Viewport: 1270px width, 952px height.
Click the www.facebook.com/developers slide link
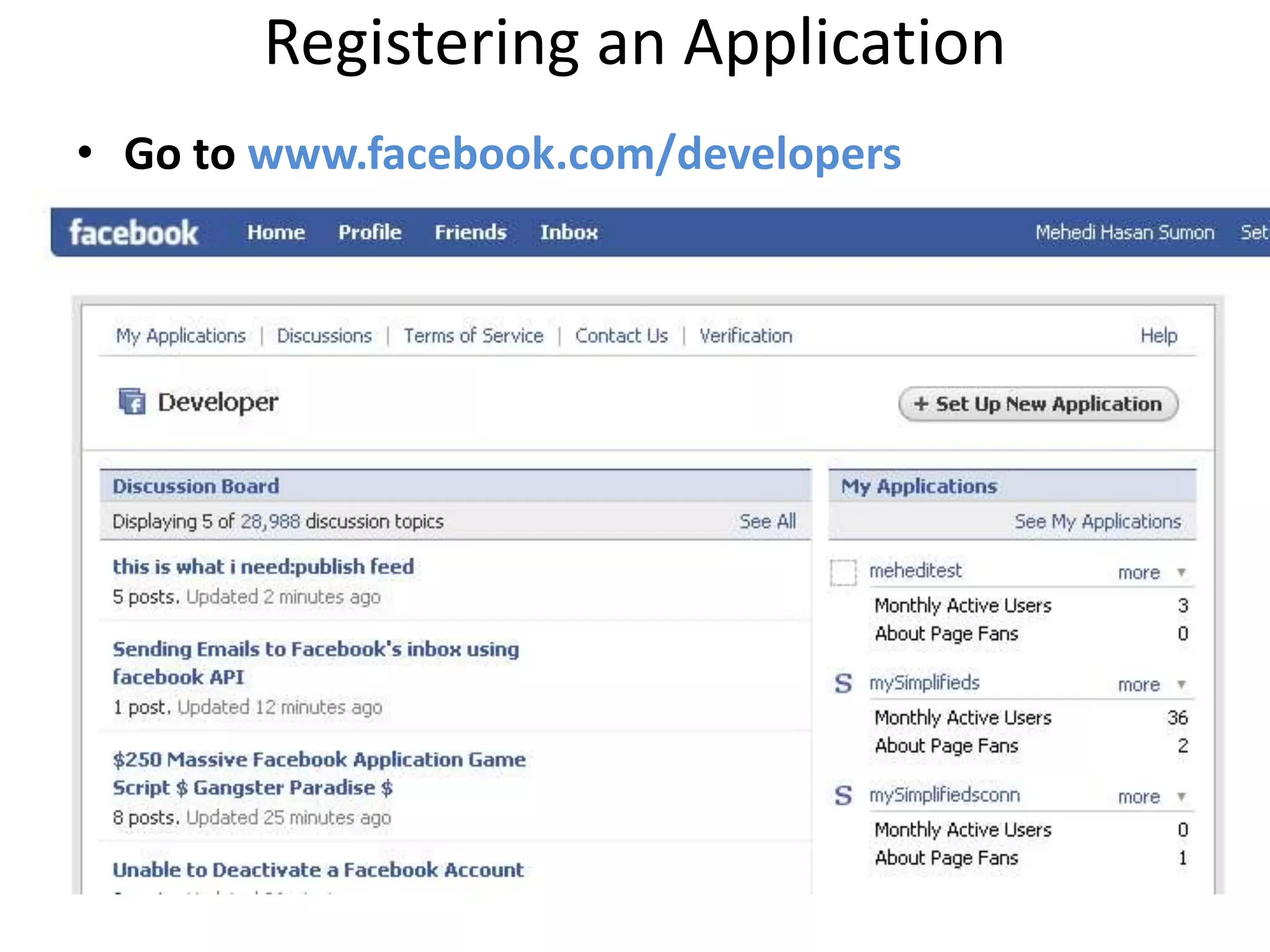[574, 154]
